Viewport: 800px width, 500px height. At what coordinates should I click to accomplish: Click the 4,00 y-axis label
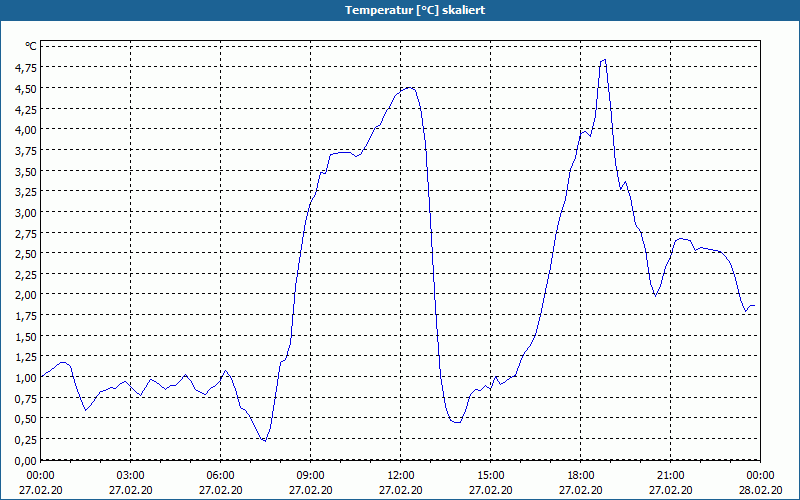(x=28, y=130)
